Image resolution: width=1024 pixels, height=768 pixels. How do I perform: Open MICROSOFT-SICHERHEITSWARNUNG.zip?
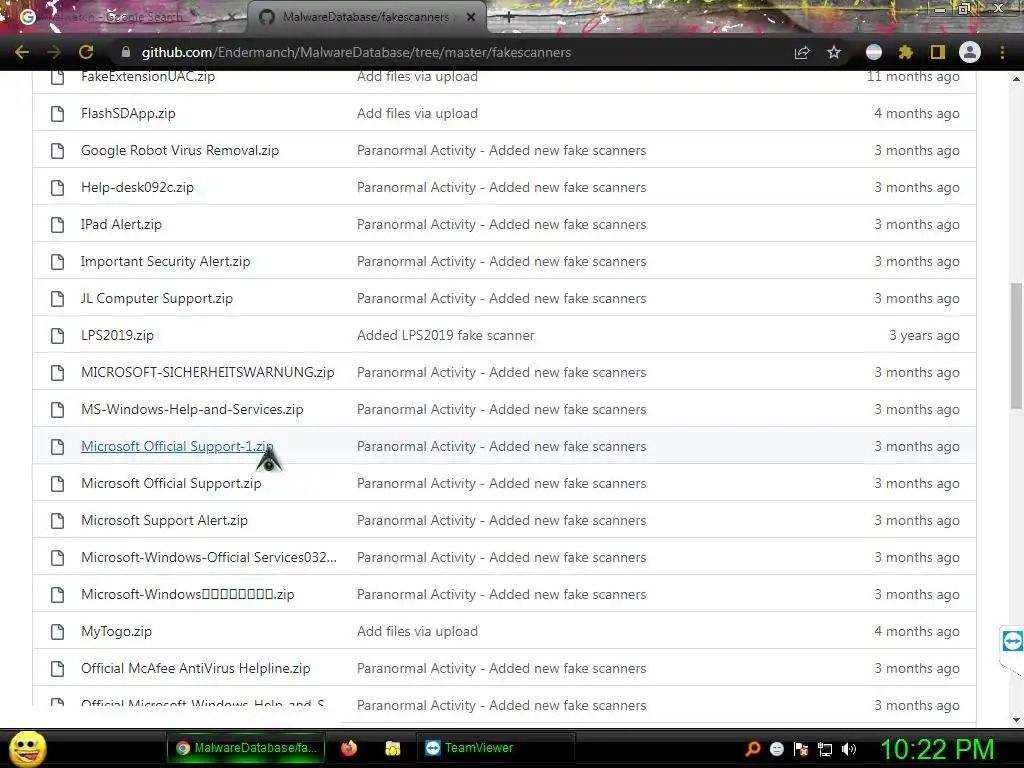click(x=208, y=372)
